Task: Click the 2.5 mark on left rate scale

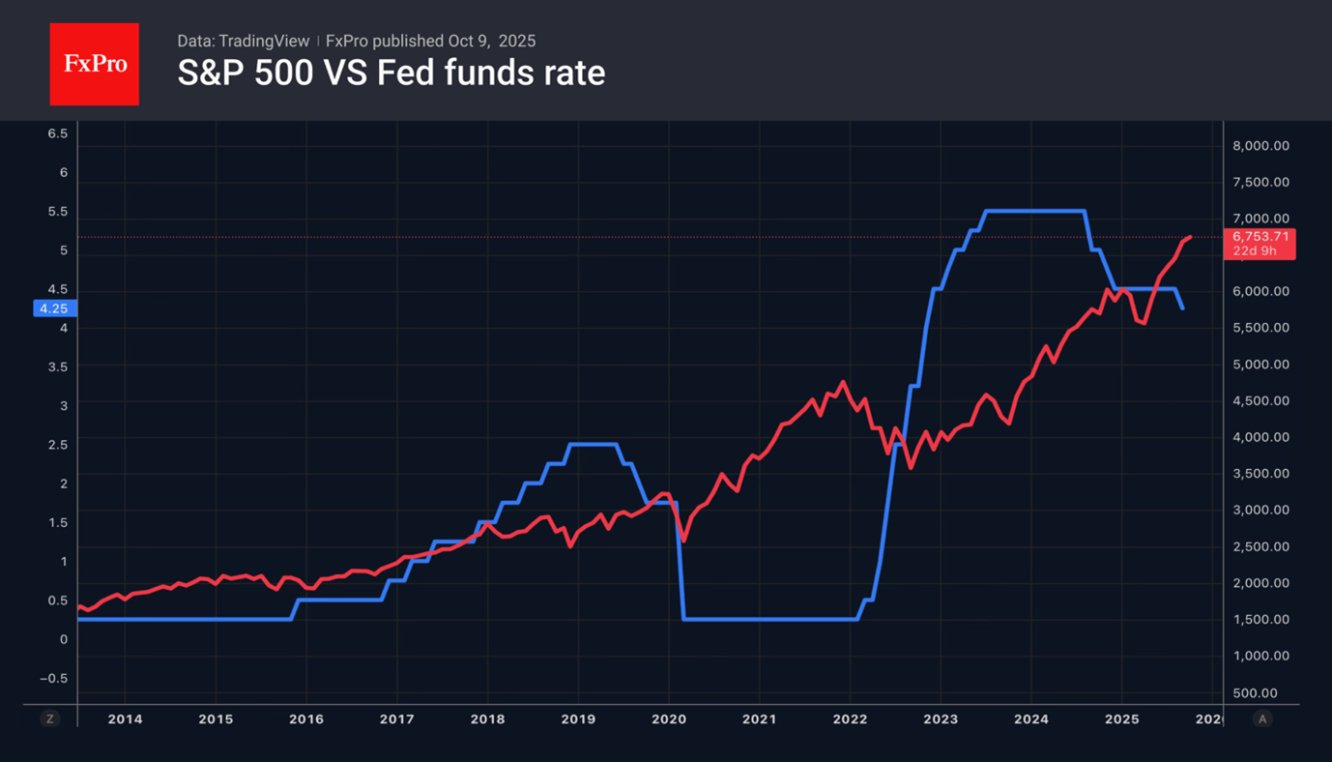Action: (x=58, y=444)
